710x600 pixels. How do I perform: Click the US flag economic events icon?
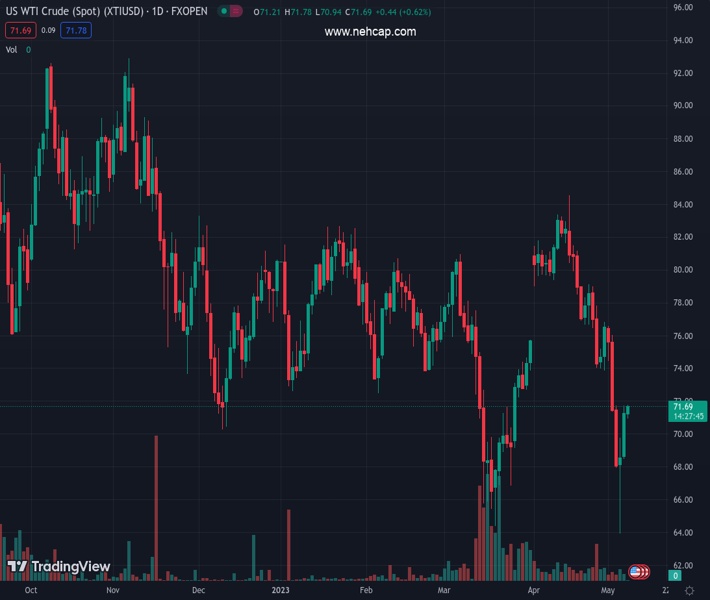pyautogui.click(x=635, y=572)
